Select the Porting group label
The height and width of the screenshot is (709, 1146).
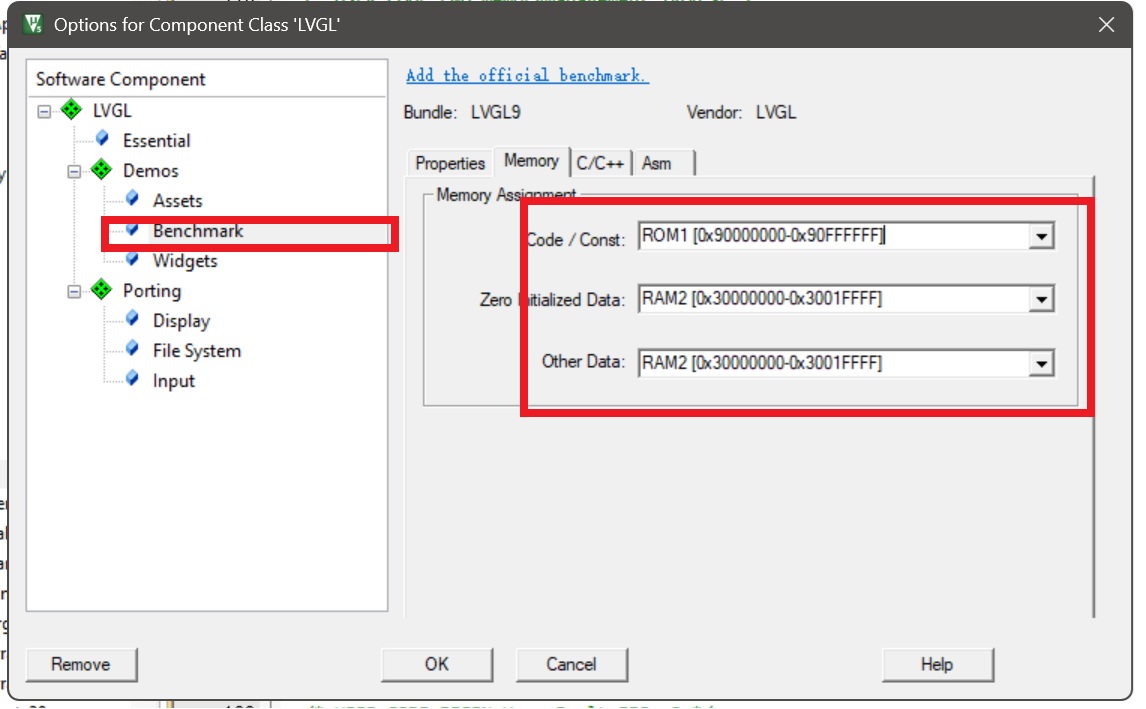click(152, 291)
